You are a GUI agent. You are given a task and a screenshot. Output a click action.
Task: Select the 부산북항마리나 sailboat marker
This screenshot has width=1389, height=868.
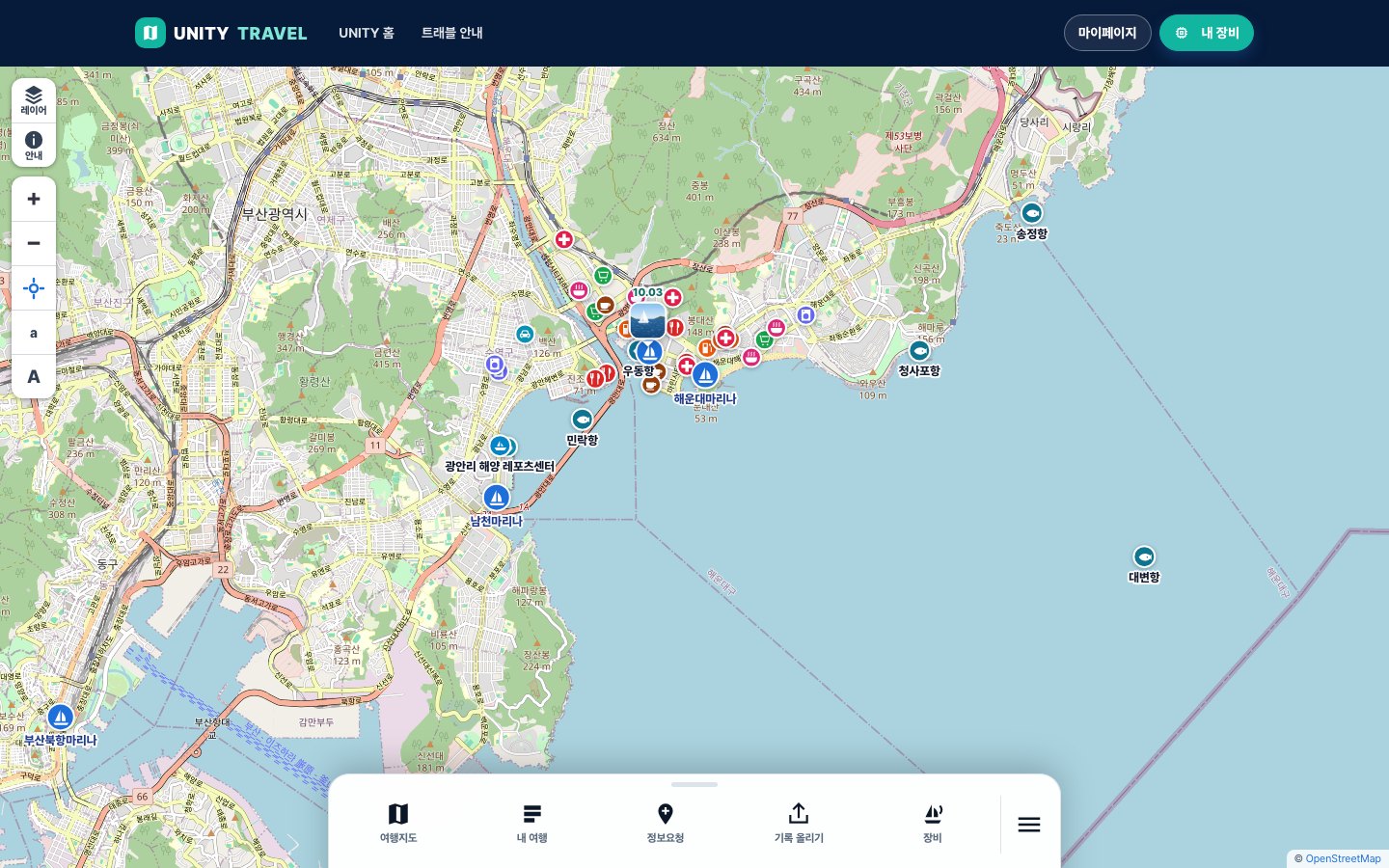61,718
